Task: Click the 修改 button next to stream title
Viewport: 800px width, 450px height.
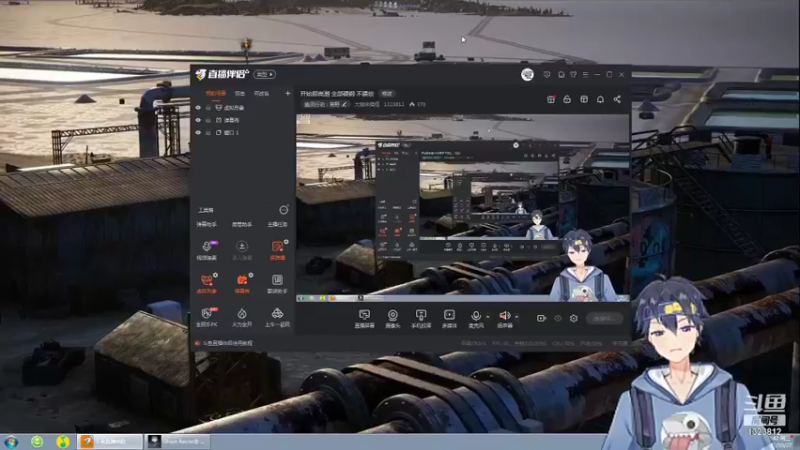Action: tap(387, 94)
